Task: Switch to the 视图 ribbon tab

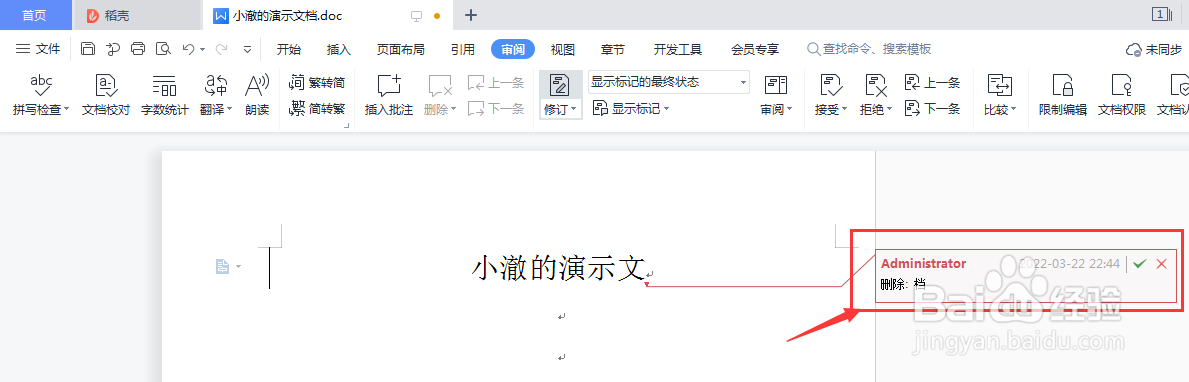Action: coord(563,49)
